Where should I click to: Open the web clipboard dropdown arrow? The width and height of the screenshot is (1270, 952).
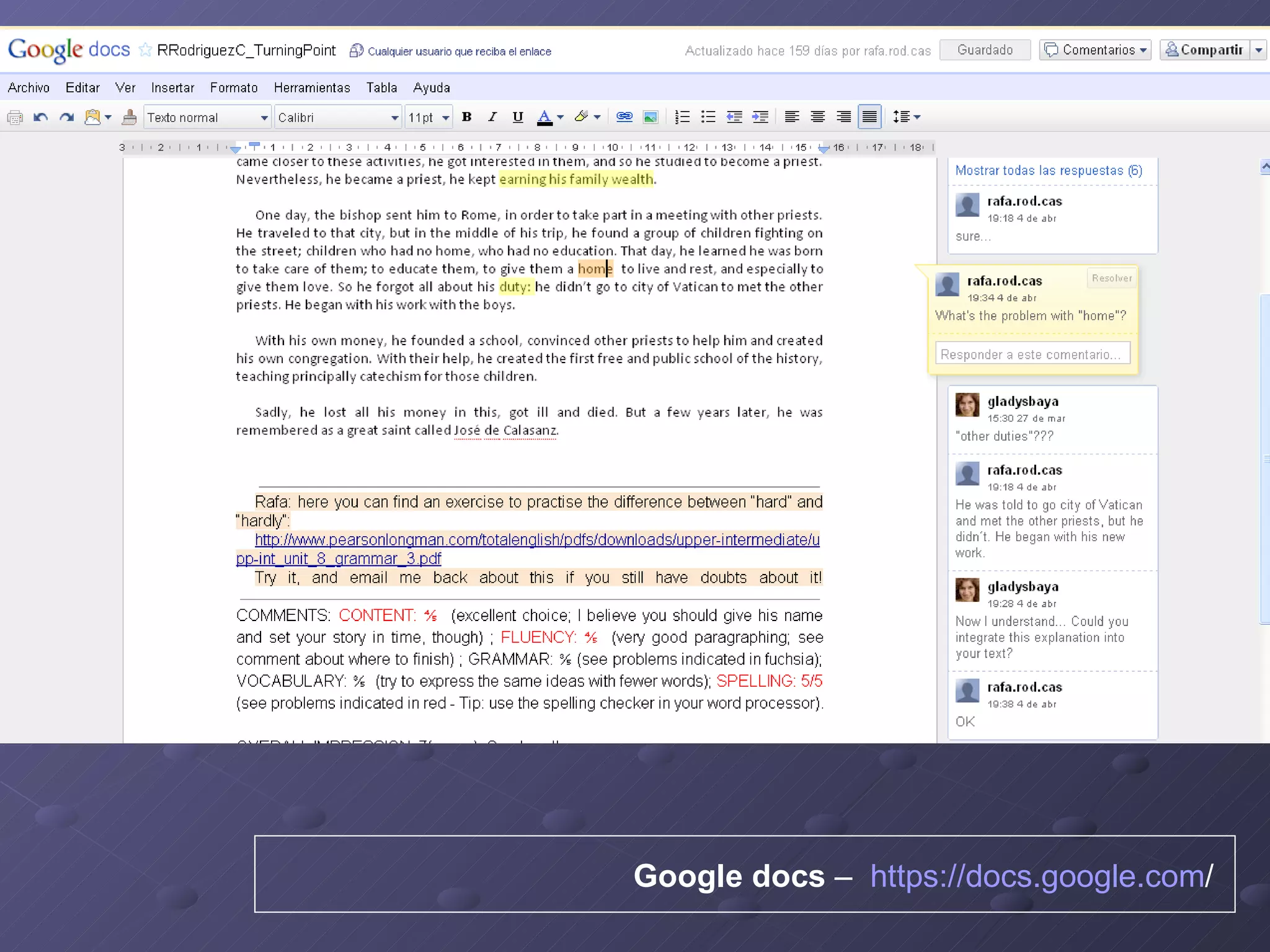(109, 117)
